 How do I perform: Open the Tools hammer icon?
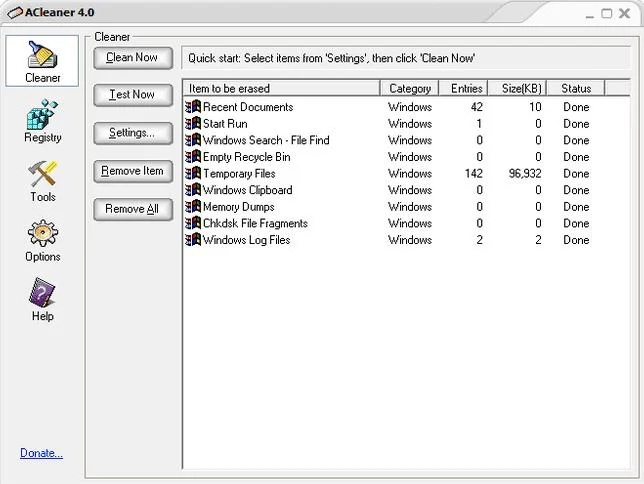click(42, 174)
